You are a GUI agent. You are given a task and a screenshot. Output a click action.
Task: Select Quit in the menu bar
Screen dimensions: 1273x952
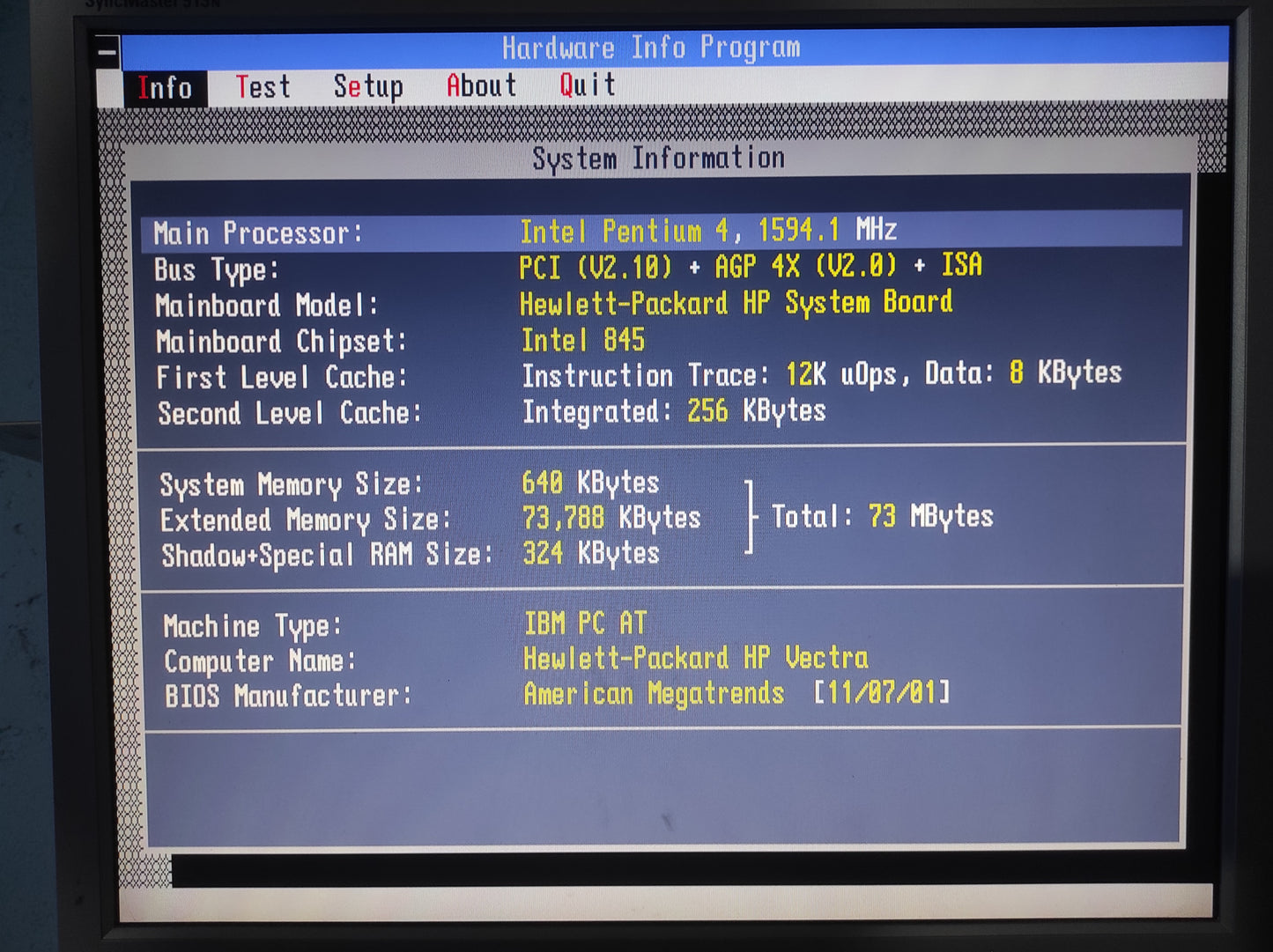click(x=588, y=85)
